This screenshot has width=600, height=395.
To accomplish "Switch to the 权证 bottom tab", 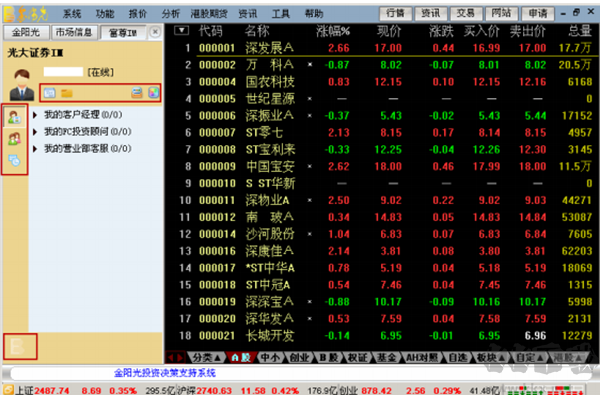I will point(357,357).
